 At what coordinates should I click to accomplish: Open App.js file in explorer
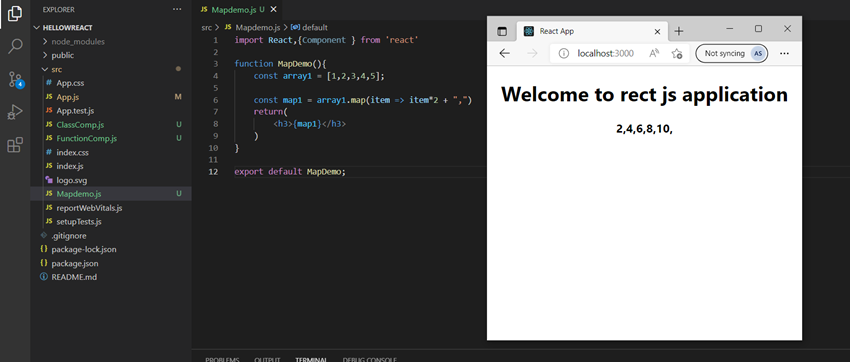pos(111,97)
